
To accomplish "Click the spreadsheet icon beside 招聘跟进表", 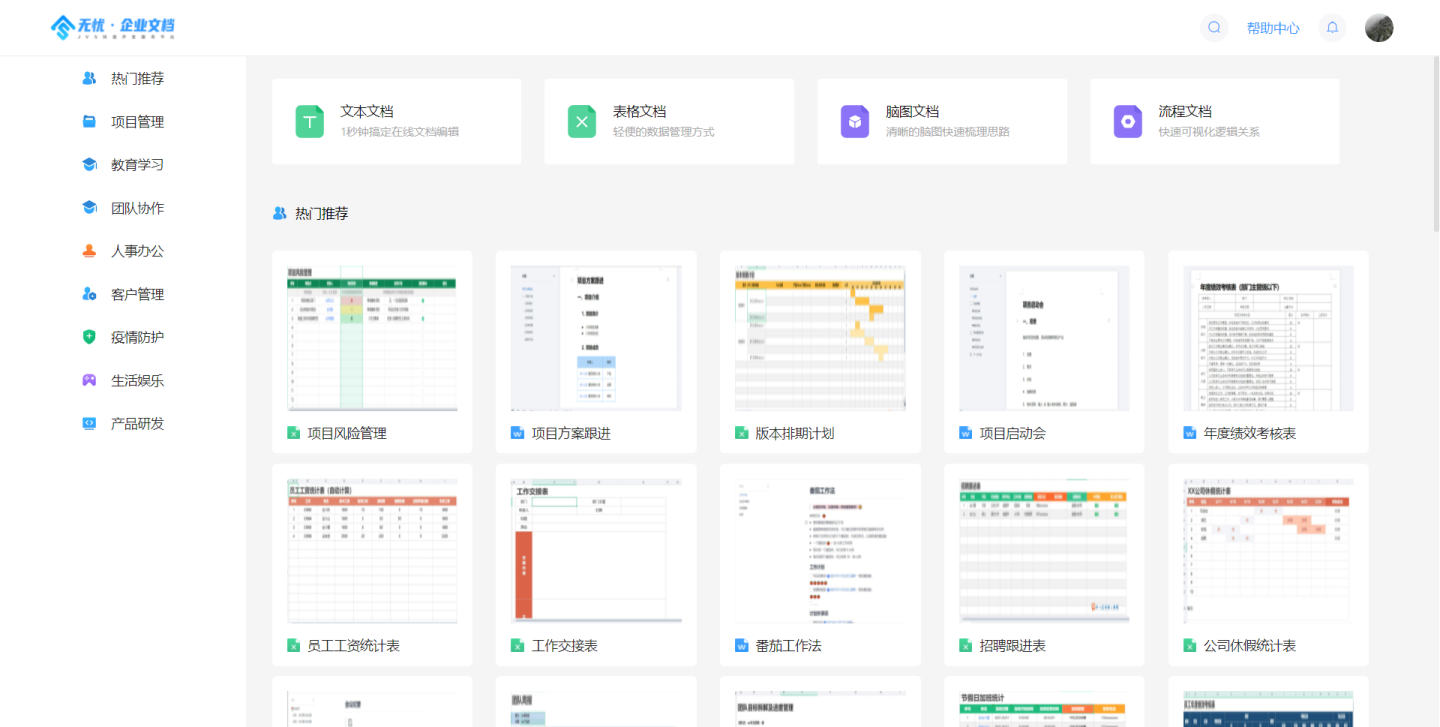I will (966, 646).
